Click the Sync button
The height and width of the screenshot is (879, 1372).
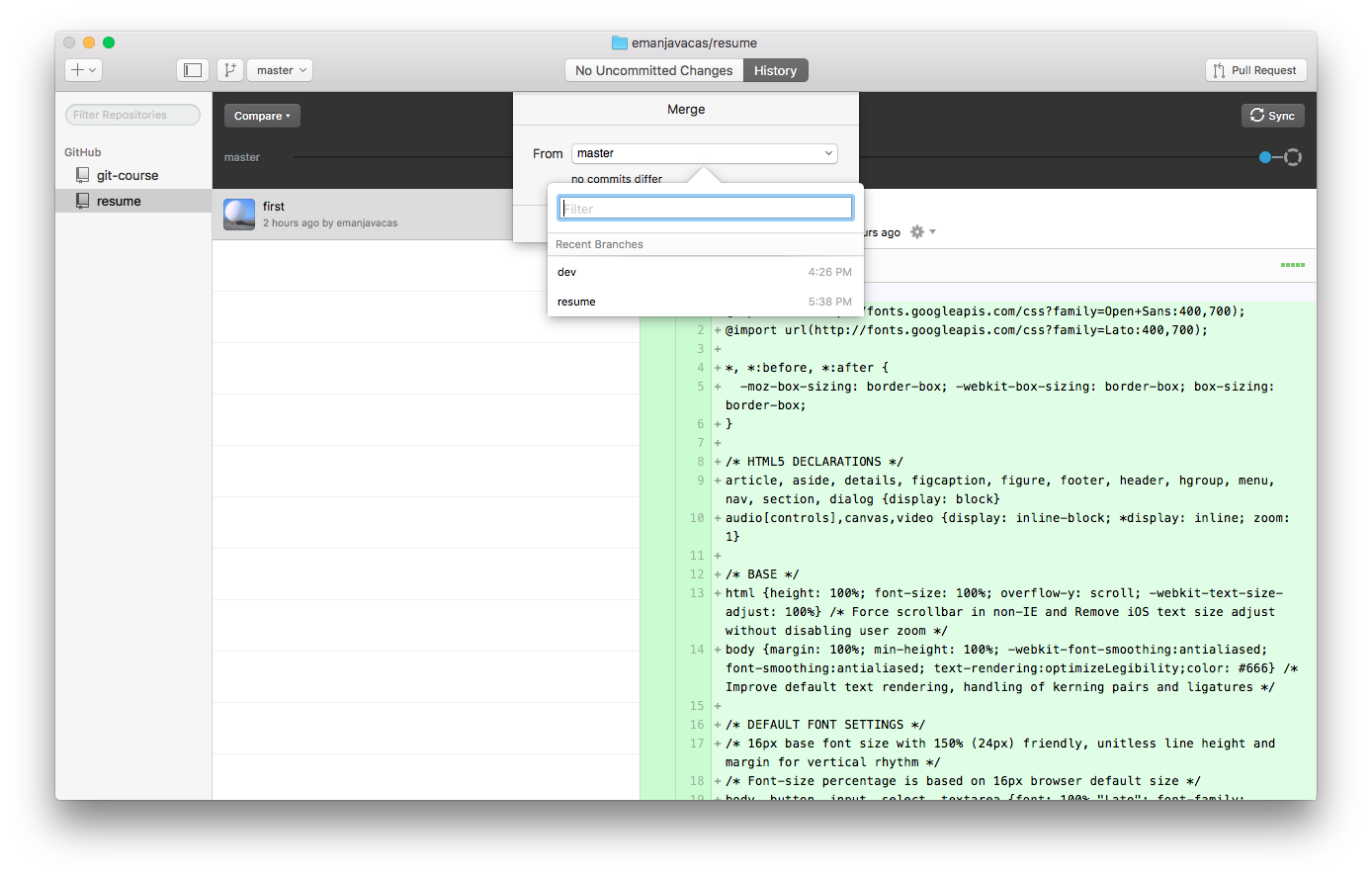click(x=1272, y=116)
